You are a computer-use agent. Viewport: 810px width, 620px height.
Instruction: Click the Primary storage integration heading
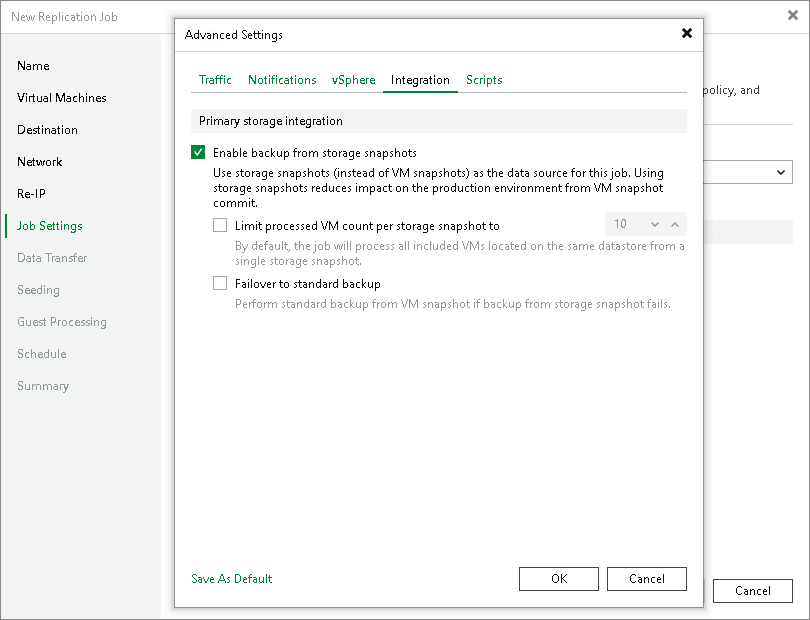coord(271,121)
